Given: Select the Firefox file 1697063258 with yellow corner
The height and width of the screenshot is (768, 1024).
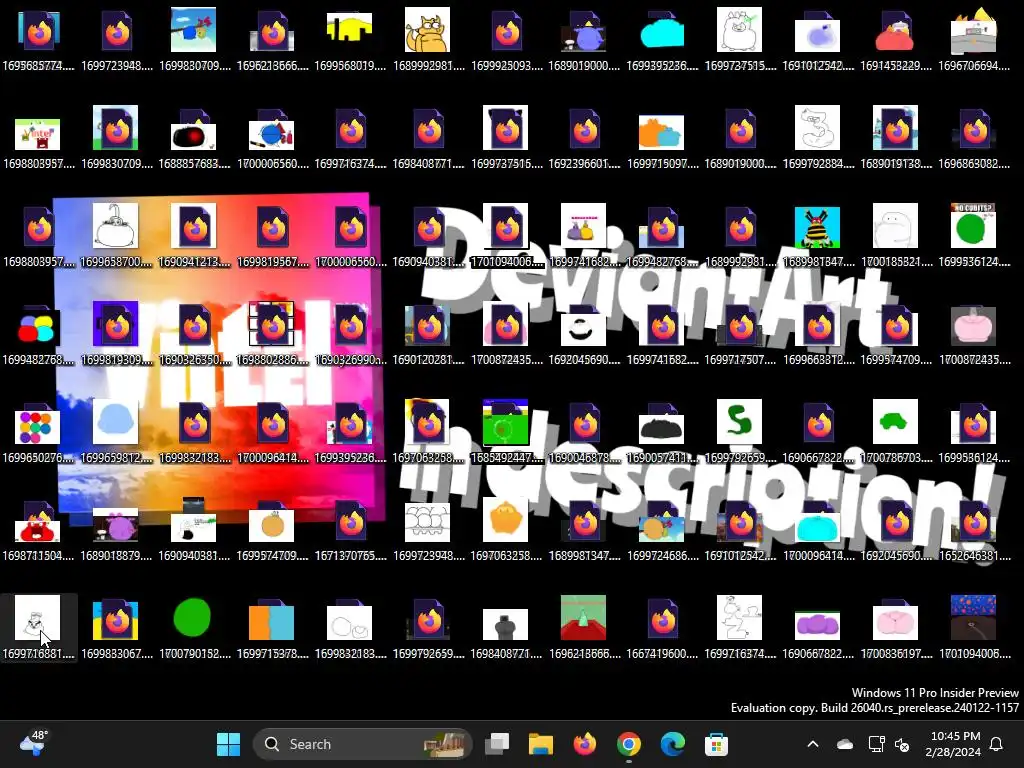Looking at the screenshot, I should (428, 431).
